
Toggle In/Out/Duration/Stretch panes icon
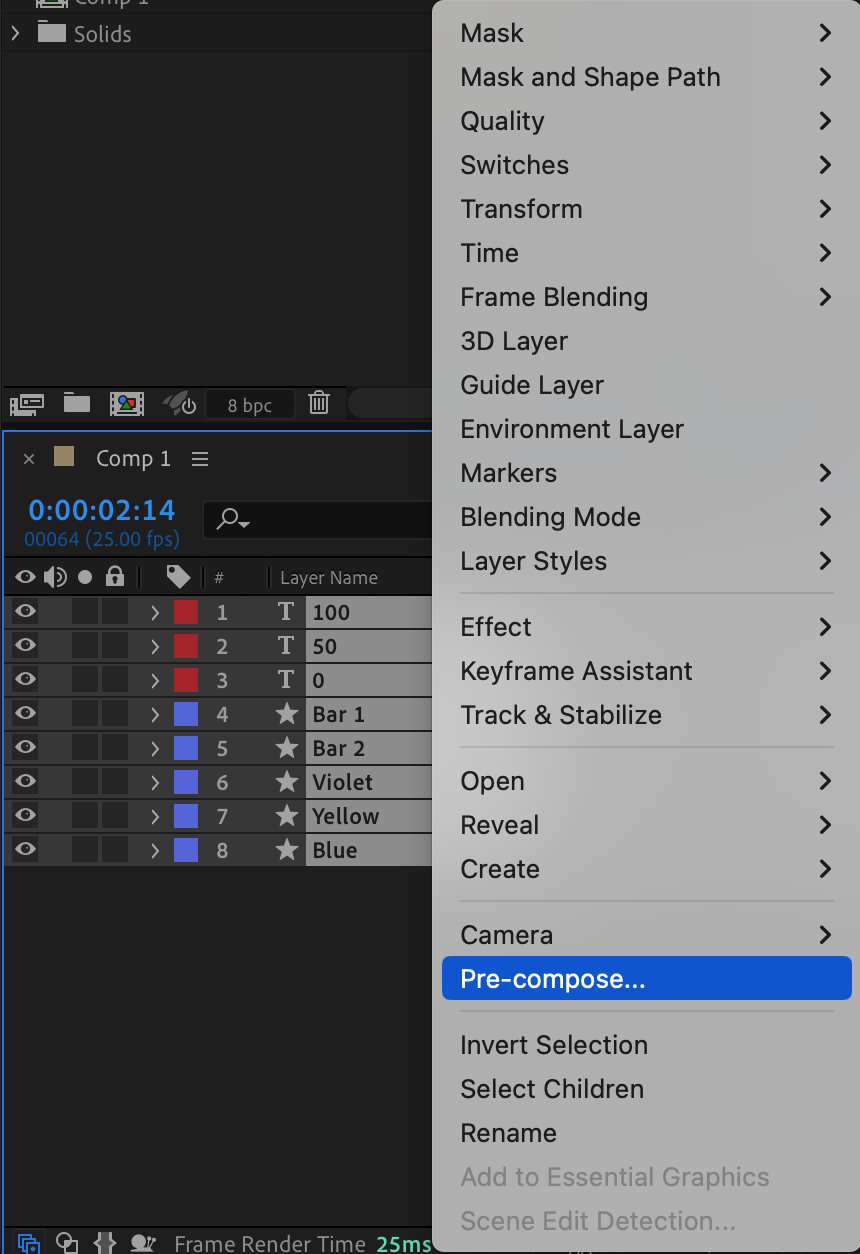pos(105,1243)
